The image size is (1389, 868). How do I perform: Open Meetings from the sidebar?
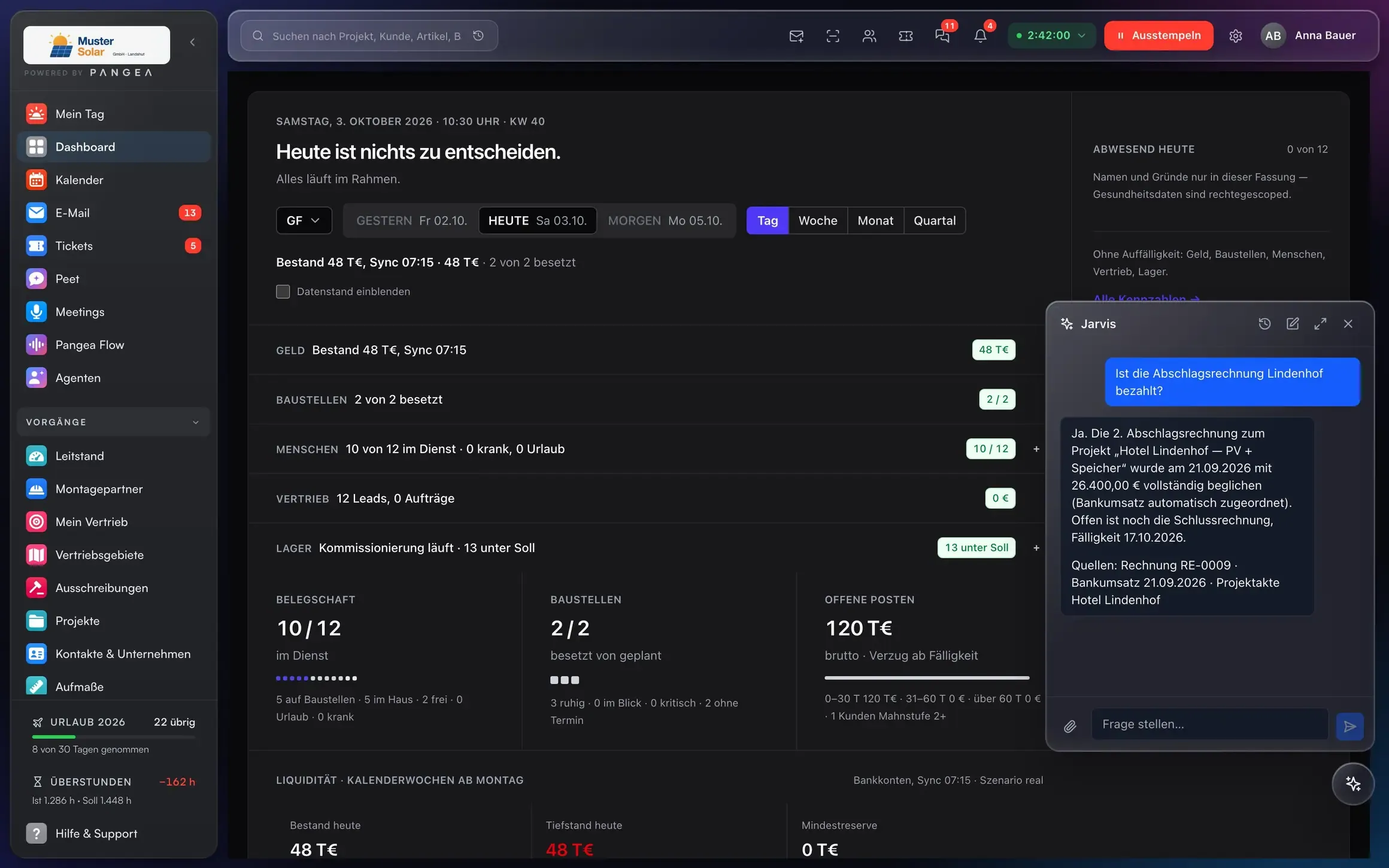click(x=114, y=311)
